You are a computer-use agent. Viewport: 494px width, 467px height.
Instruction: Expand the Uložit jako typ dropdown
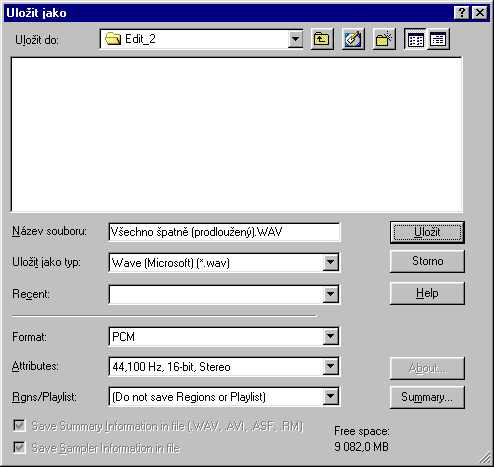tap(330, 263)
